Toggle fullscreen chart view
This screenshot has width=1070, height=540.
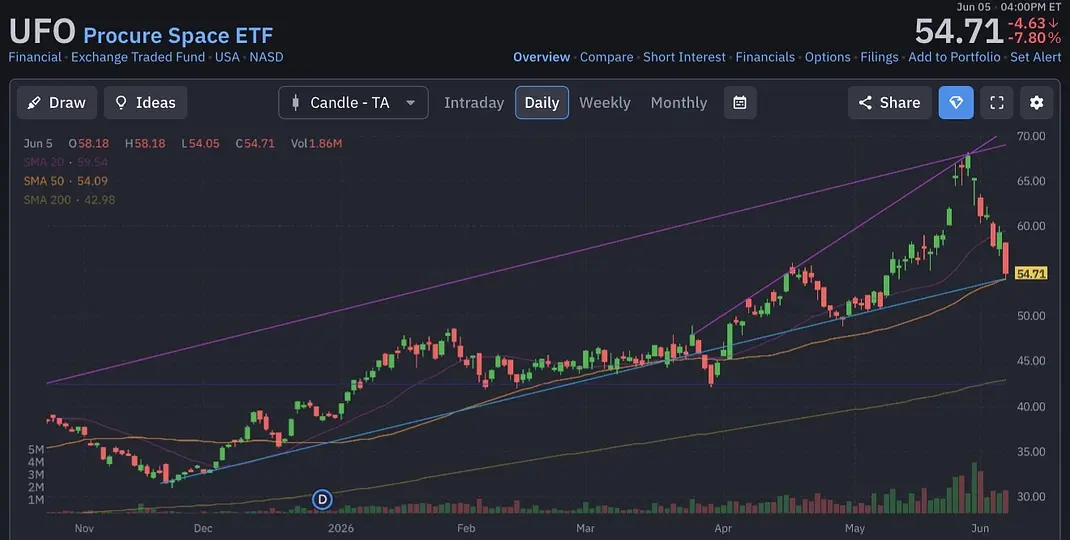(x=997, y=102)
